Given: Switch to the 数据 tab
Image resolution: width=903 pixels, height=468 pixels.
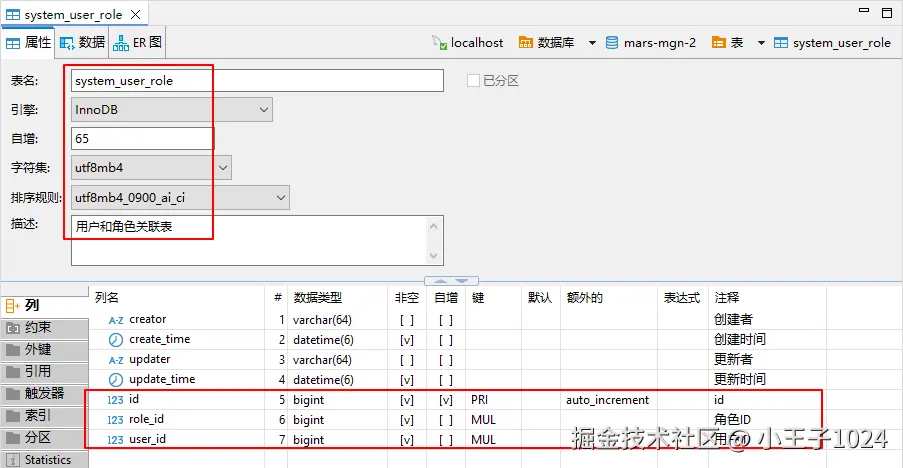Looking at the screenshot, I should tap(82, 43).
